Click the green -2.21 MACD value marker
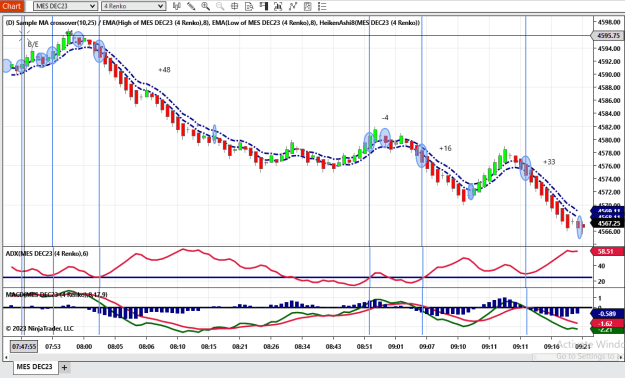 (607, 330)
